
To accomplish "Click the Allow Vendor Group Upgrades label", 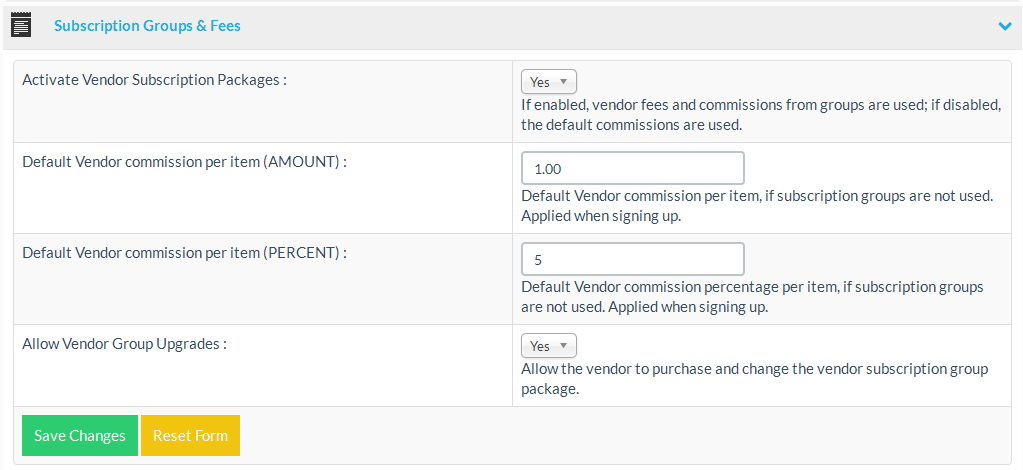I will (124, 344).
